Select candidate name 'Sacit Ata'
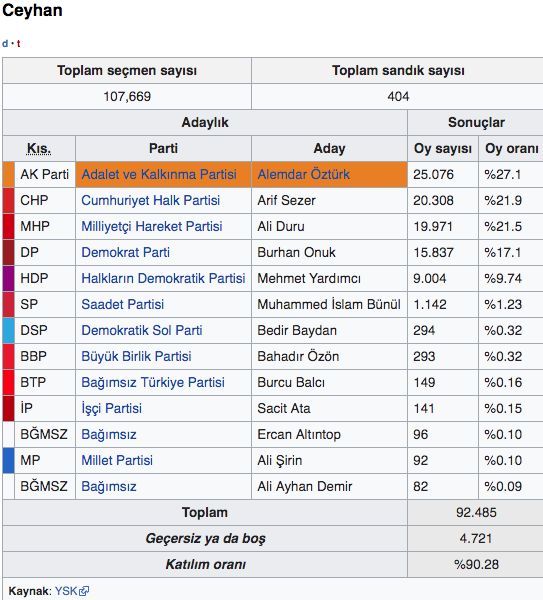The height and width of the screenshot is (600, 543). point(284,409)
